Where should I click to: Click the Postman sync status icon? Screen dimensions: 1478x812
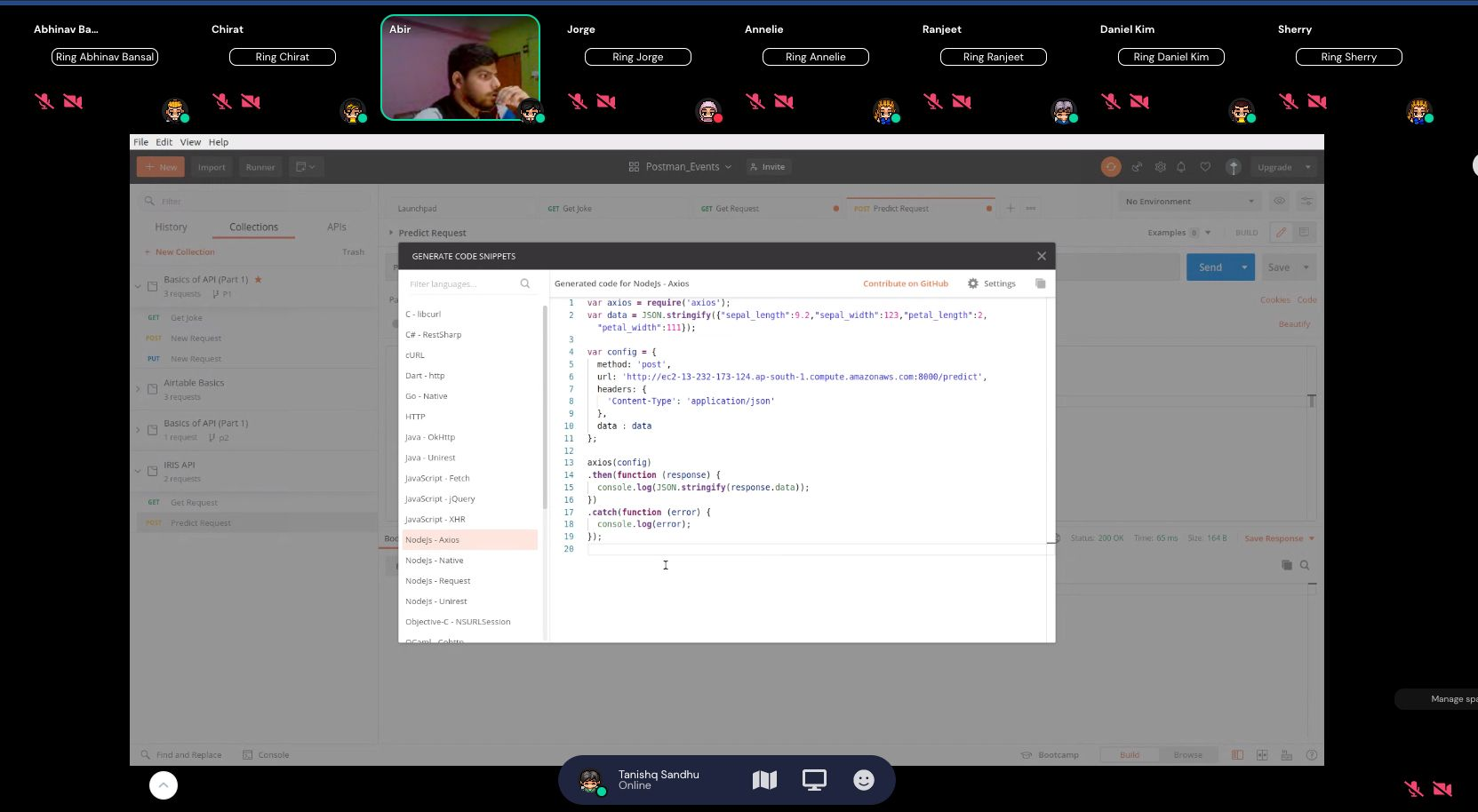[1111, 167]
